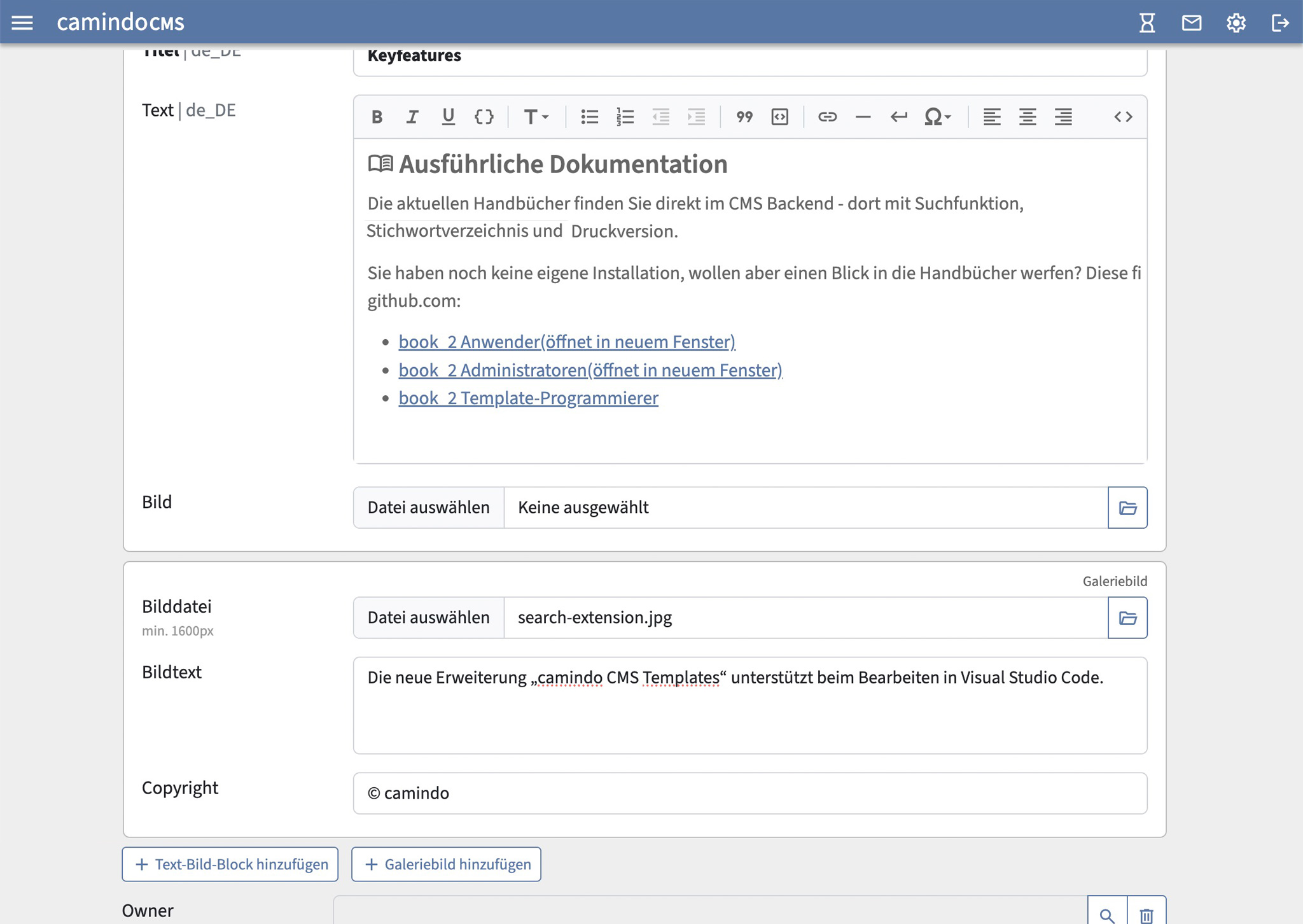
Task: Open the mail envelope icon
Action: [x=1192, y=23]
